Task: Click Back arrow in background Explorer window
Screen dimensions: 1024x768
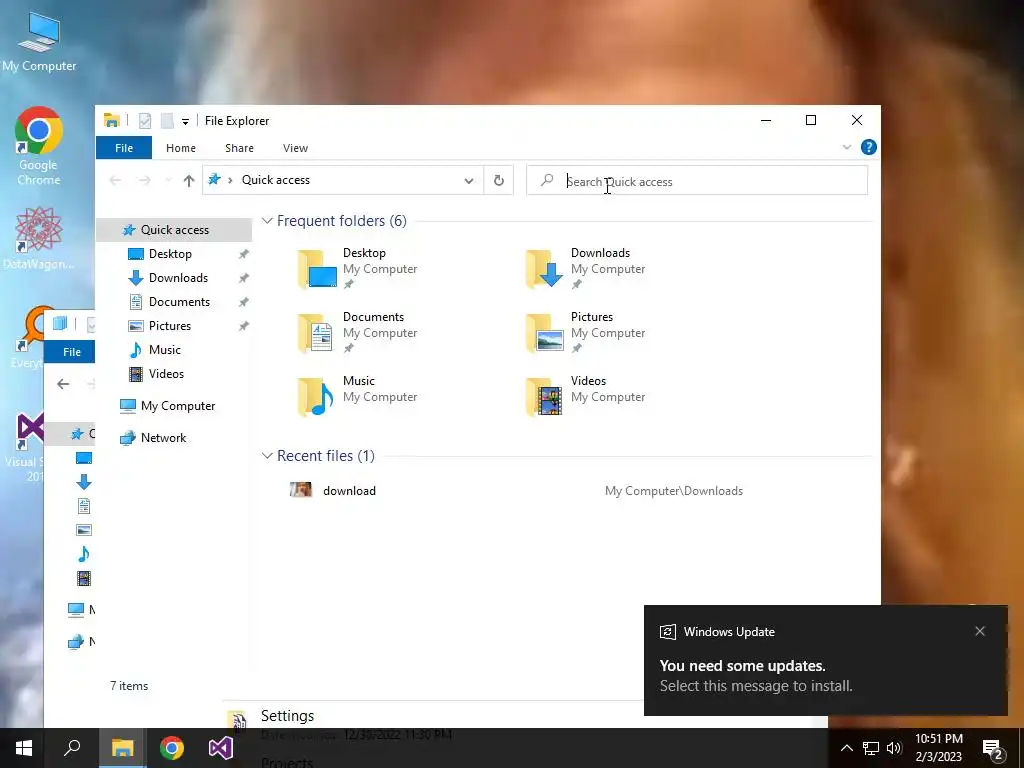Action: tap(63, 384)
